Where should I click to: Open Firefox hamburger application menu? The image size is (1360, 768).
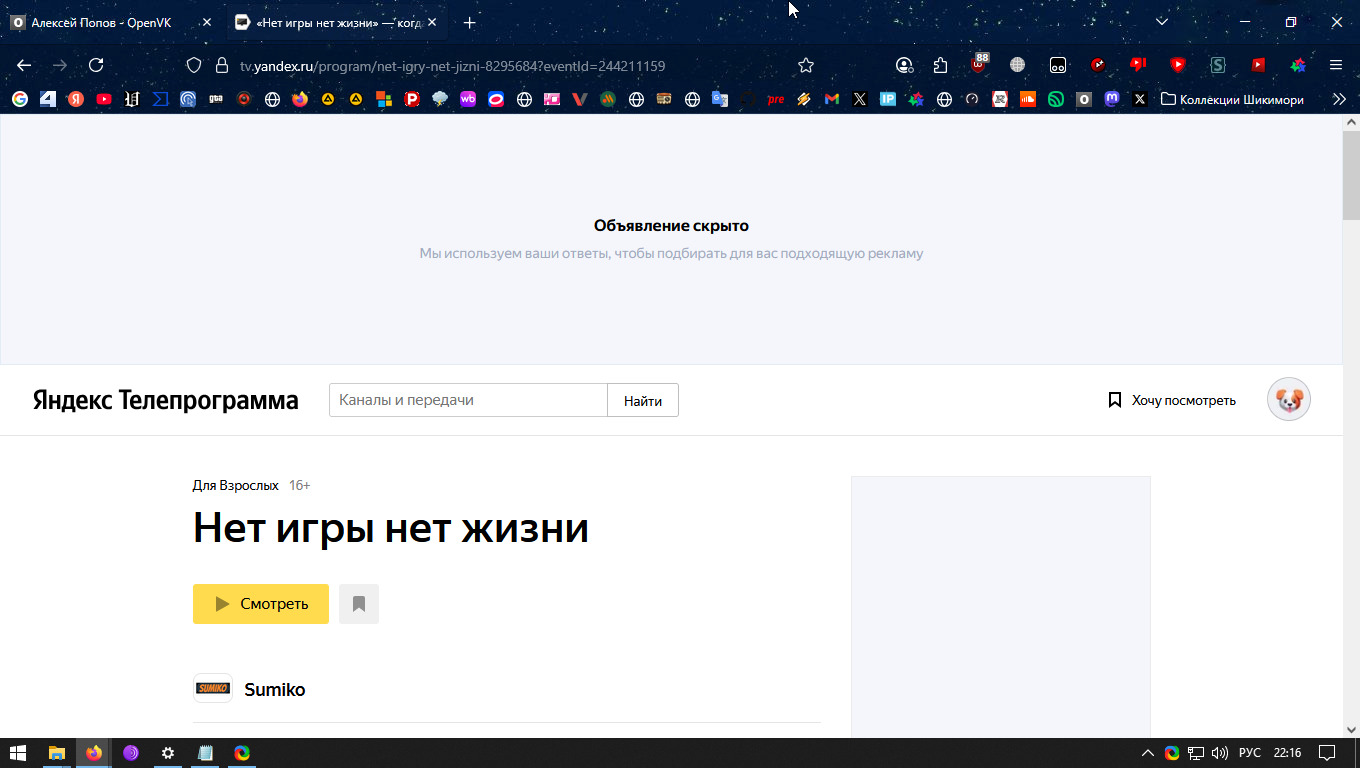click(x=1336, y=65)
